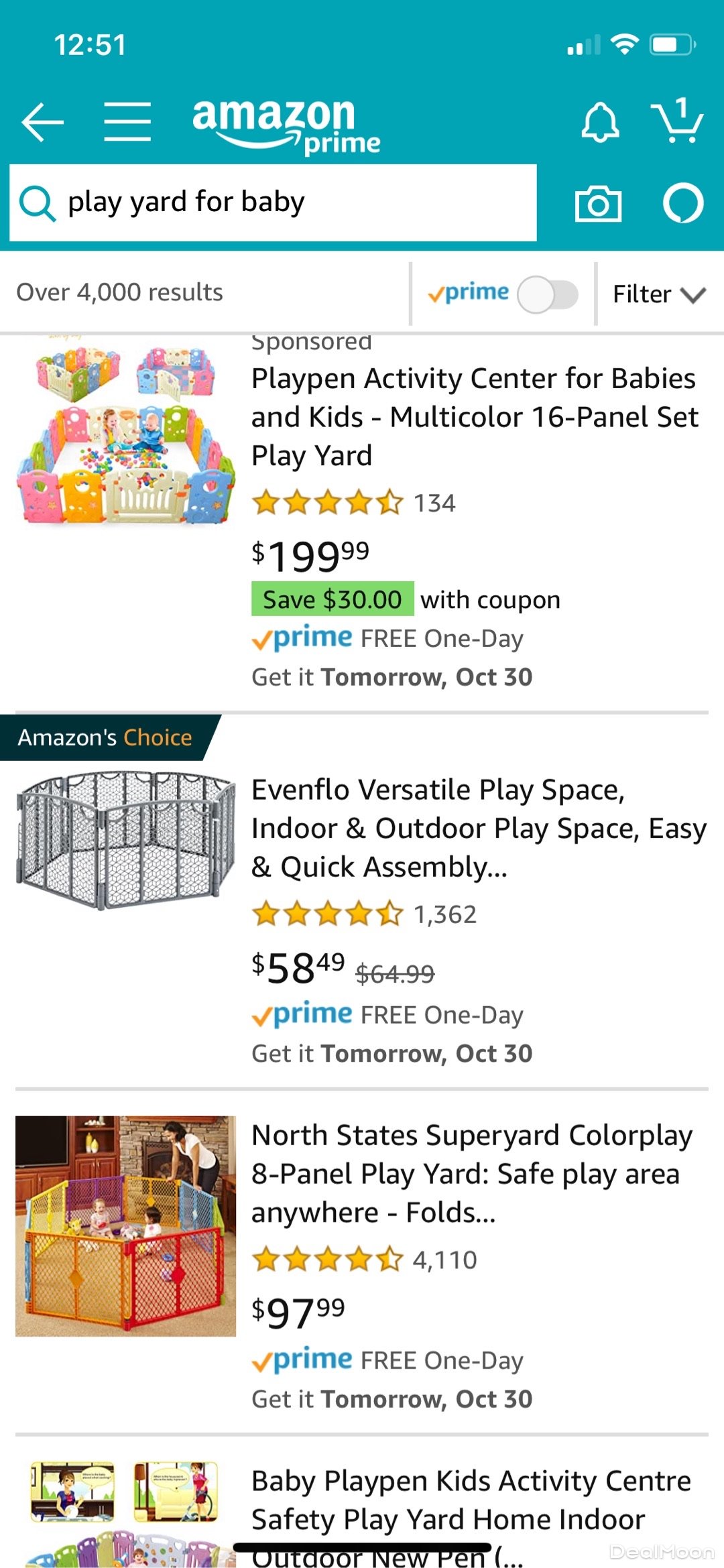724x1568 pixels.
Task: Open the hamburger menu
Action: 127,122
